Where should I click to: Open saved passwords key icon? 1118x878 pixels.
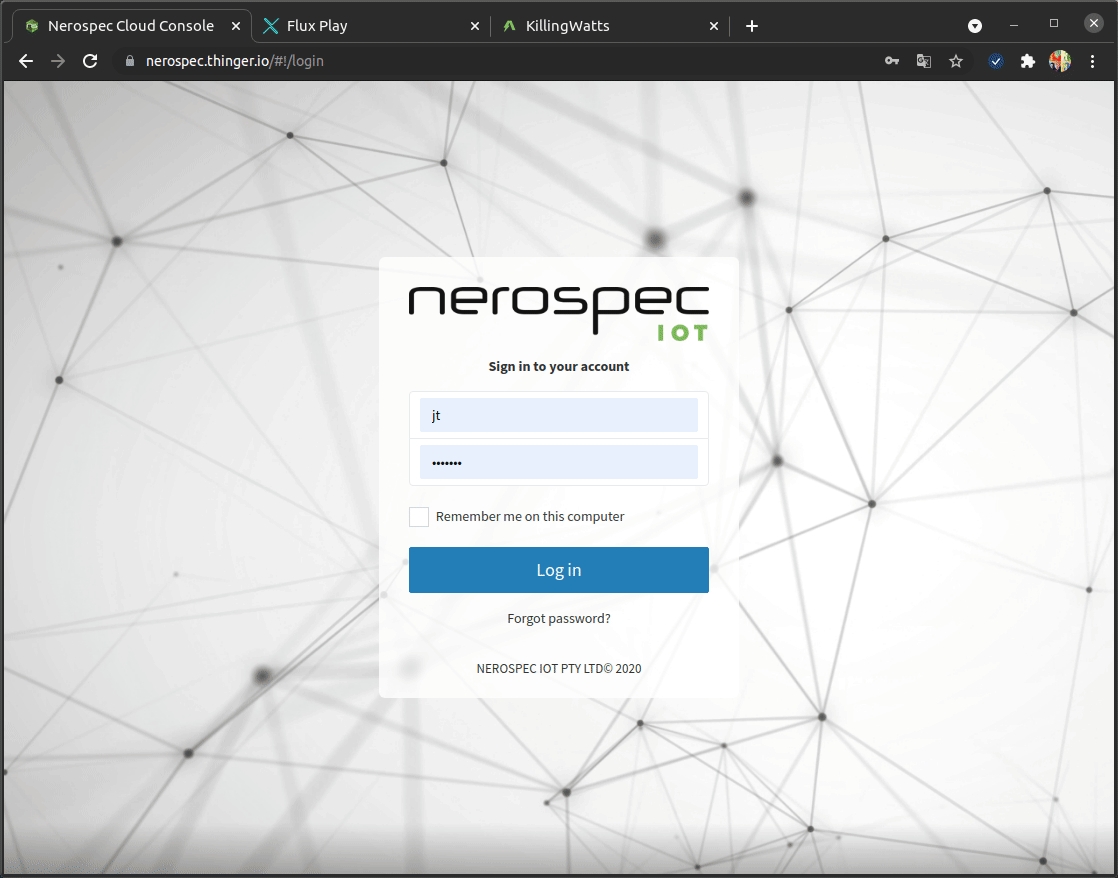click(892, 61)
